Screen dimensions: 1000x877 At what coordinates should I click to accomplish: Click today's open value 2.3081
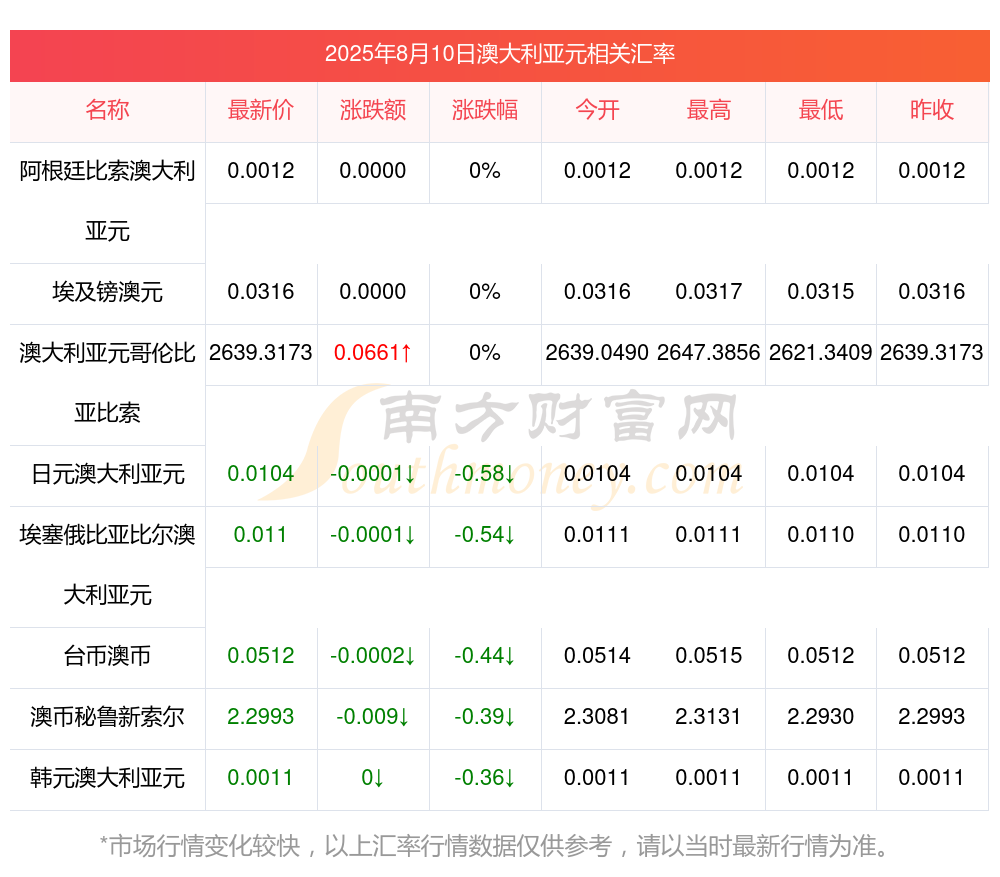(597, 717)
